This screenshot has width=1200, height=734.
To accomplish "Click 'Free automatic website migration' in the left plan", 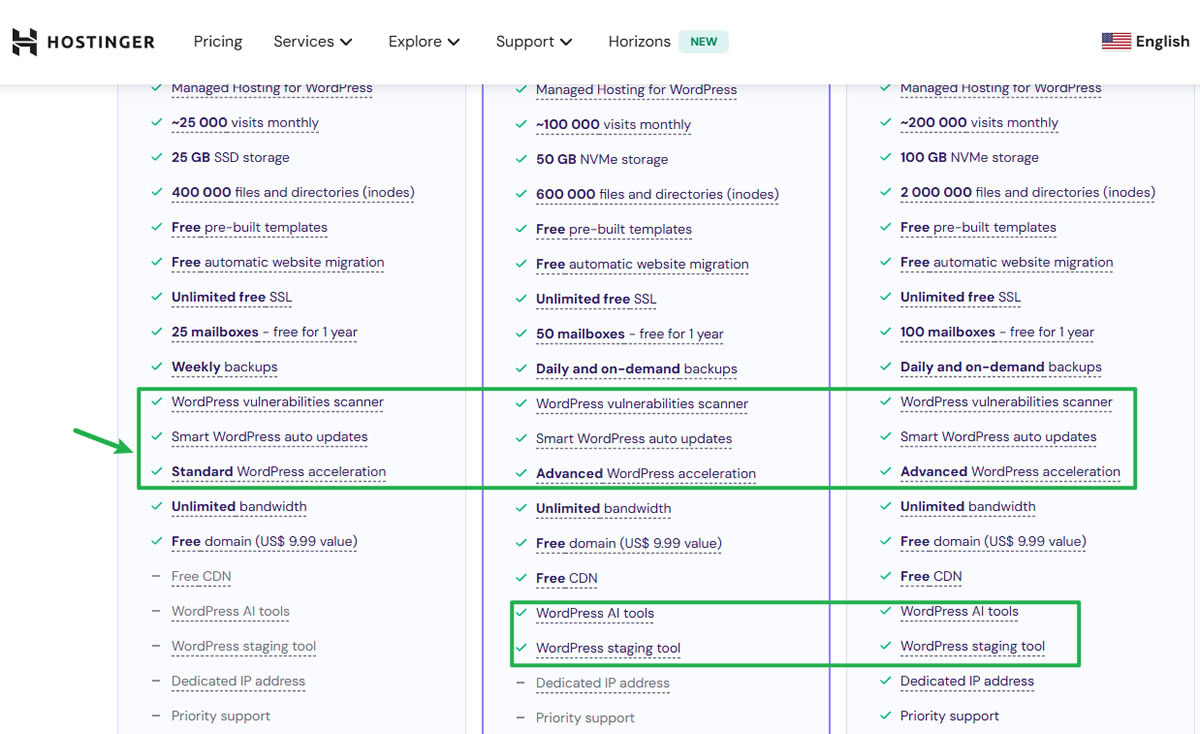I will pyautogui.click(x=278, y=263).
